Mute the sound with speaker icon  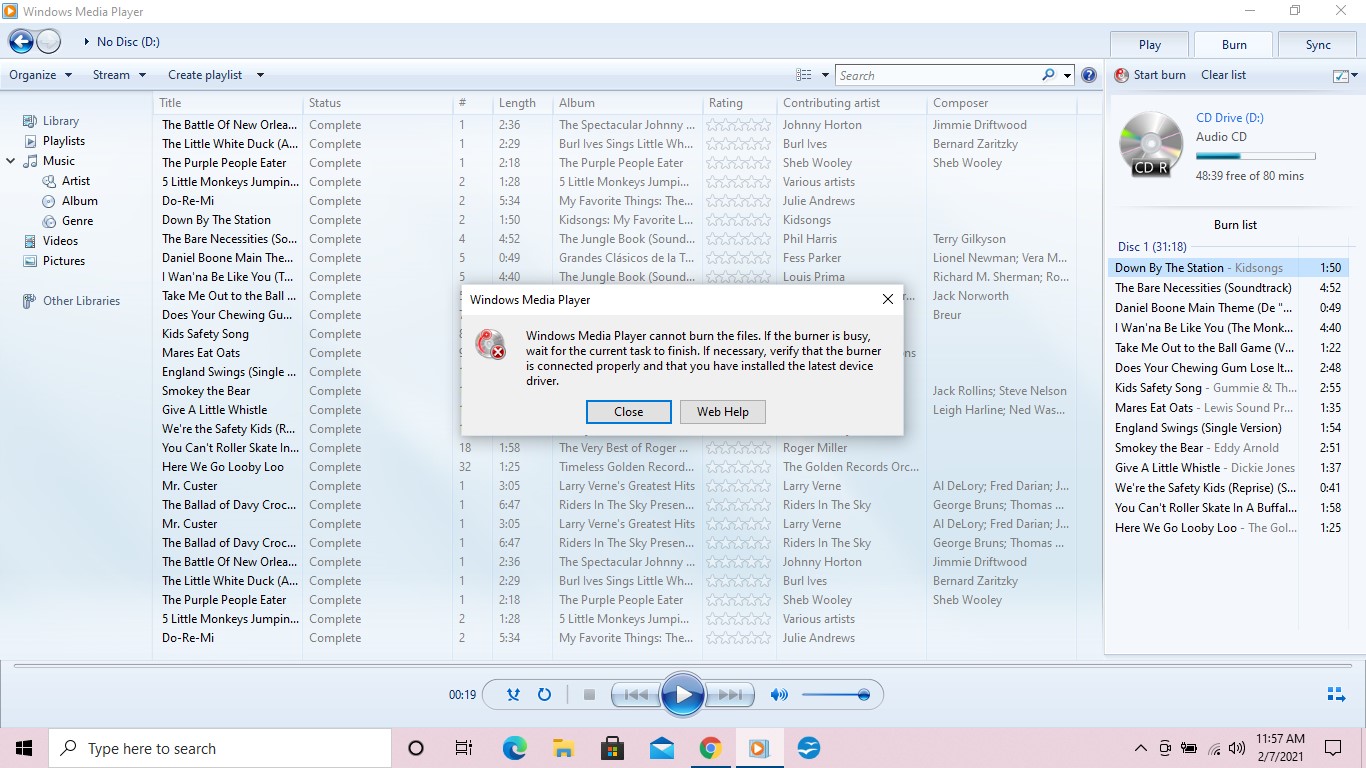tap(779, 694)
